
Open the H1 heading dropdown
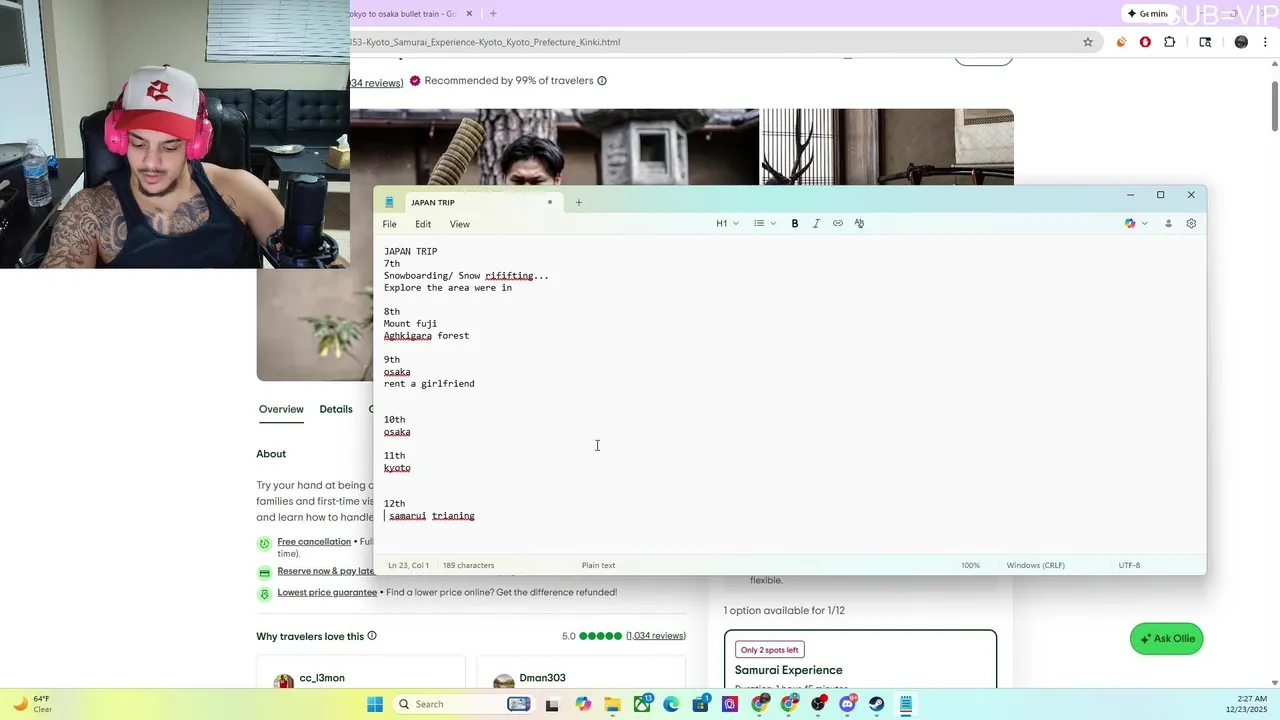coord(727,224)
